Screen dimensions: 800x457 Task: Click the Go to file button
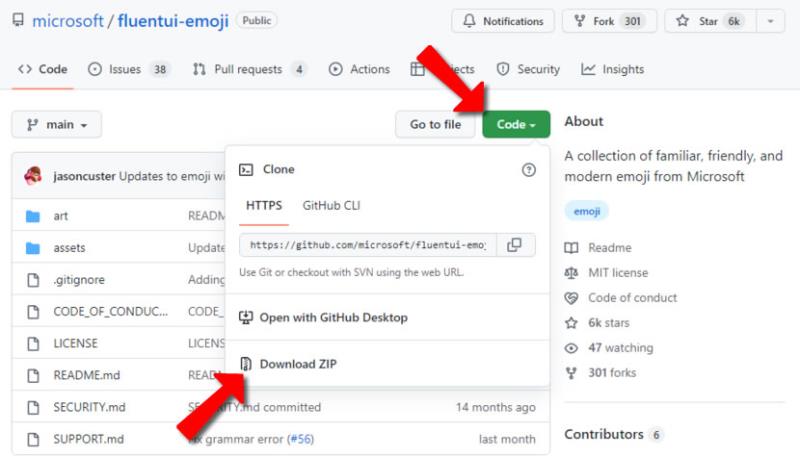(x=435, y=124)
